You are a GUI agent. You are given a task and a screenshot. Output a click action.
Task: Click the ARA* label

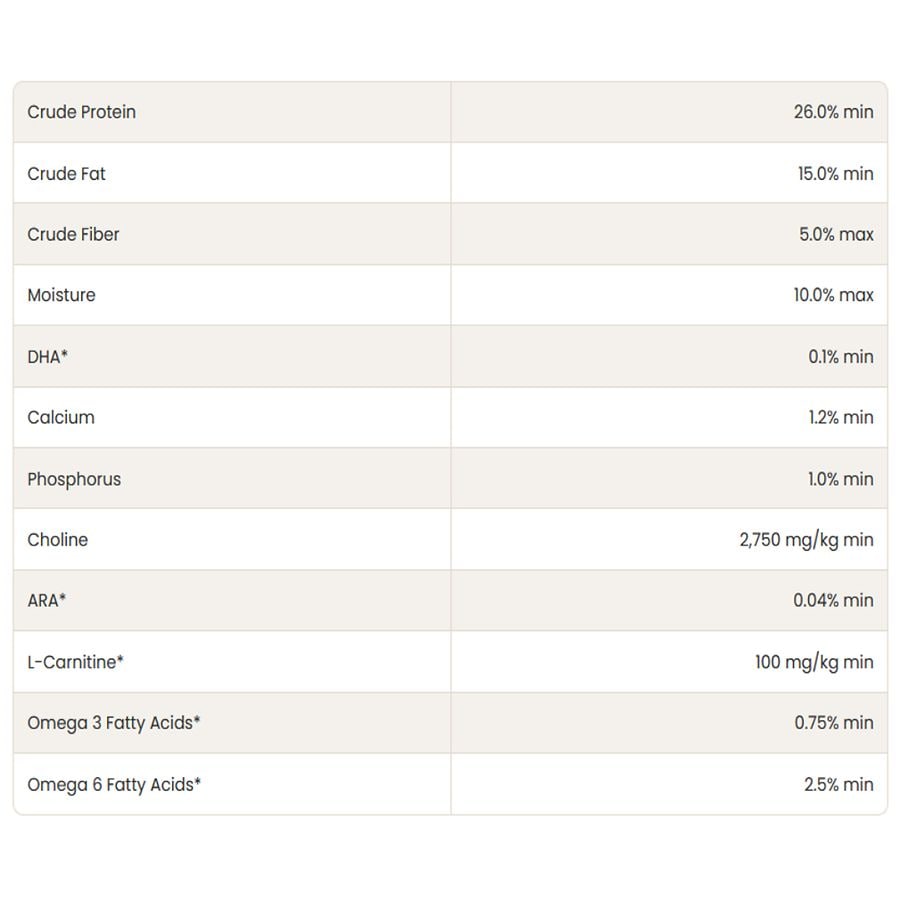[46, 601]
